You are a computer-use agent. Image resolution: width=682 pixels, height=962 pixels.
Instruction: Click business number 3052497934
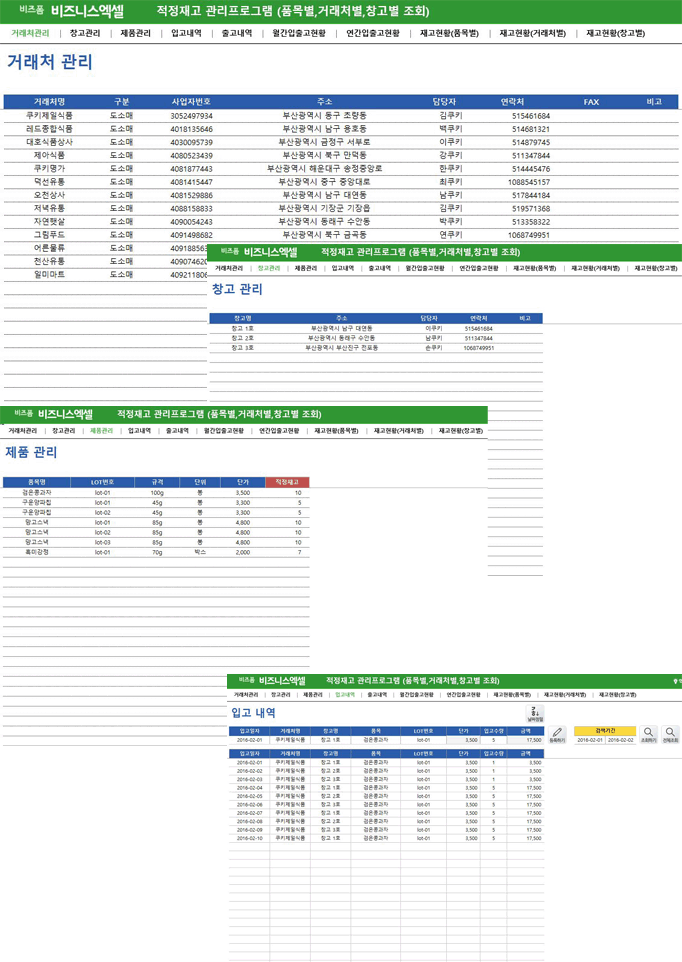191,116
